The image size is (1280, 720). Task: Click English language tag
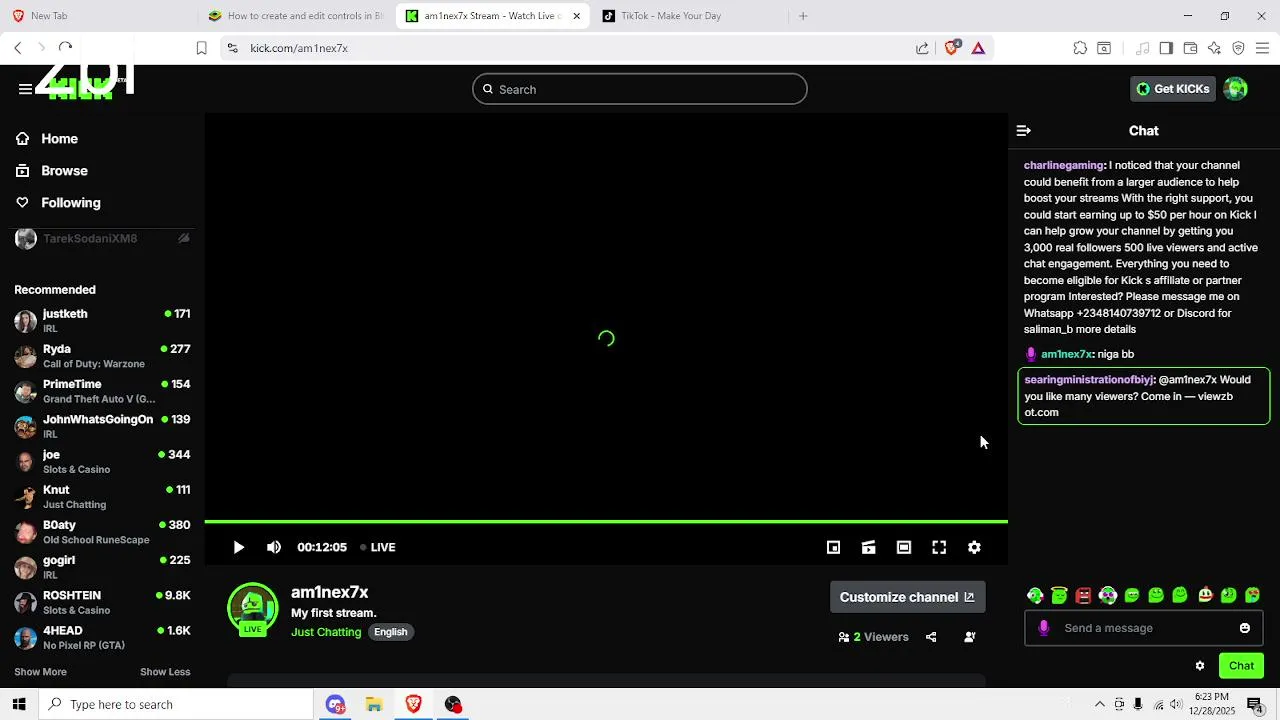tap(391, 632)
